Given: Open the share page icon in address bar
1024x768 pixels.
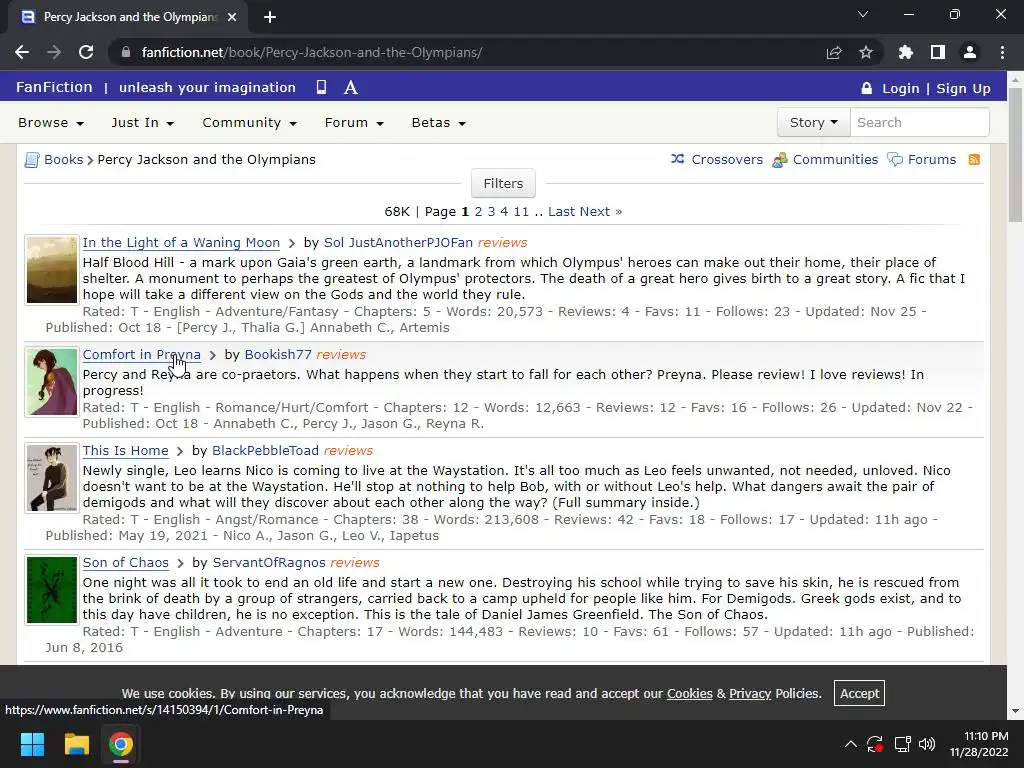Looking at the screenshot, I should pyautogui.click(x=834, y=52).
